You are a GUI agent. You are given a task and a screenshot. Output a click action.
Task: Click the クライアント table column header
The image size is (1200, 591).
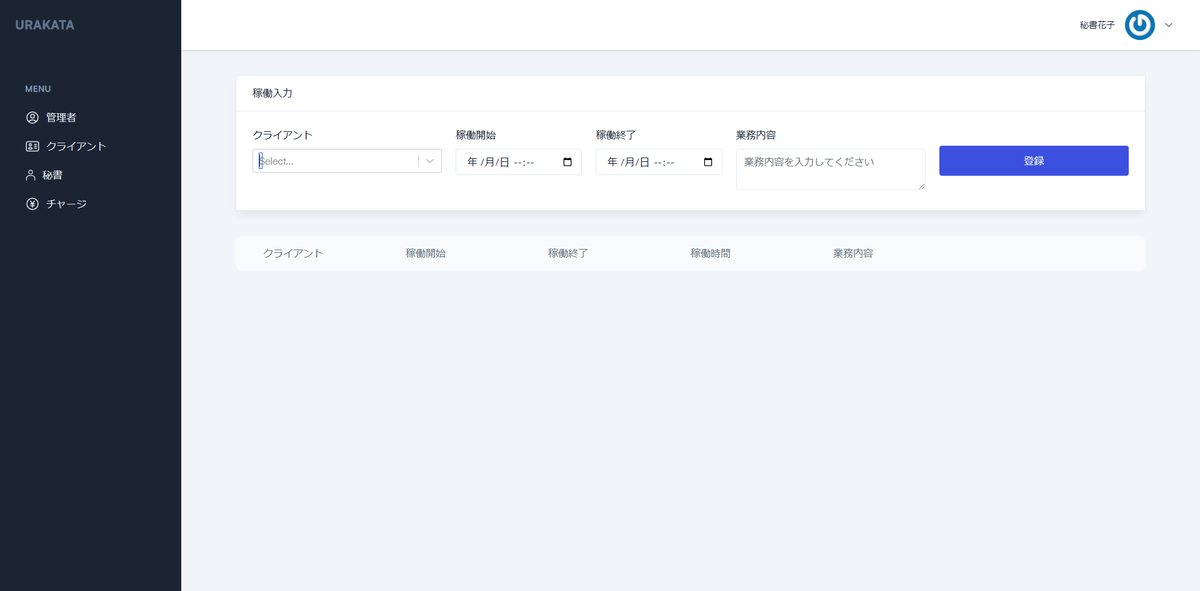point(293,254)
